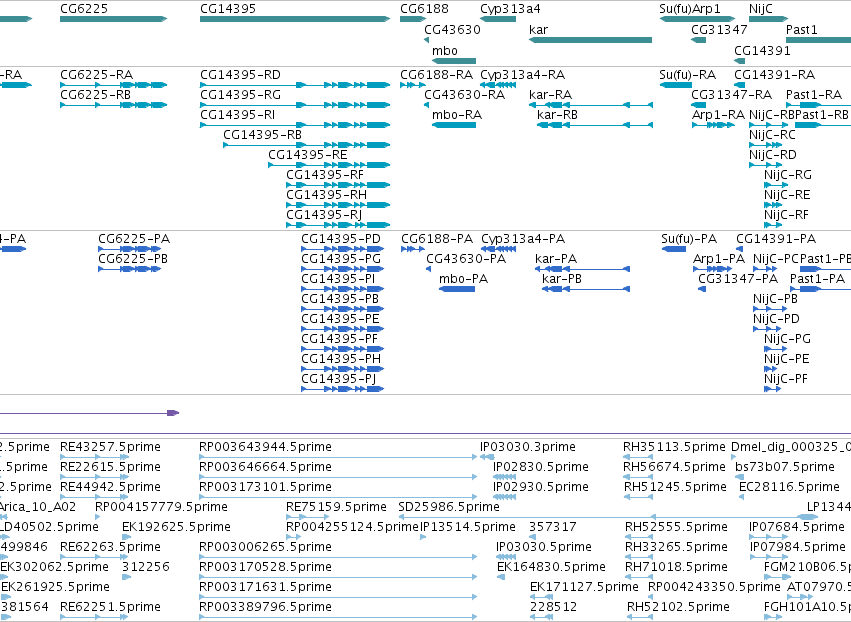The width and height of the screenshot is (851, 622).
Task: Click transcript NijC-RG
Action: click(788, 175)
